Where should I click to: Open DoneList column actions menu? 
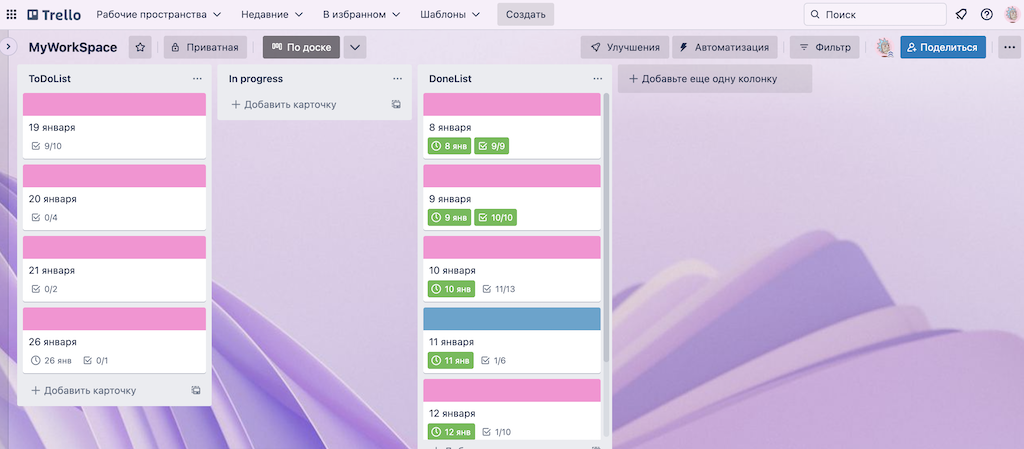click(597, 79)
